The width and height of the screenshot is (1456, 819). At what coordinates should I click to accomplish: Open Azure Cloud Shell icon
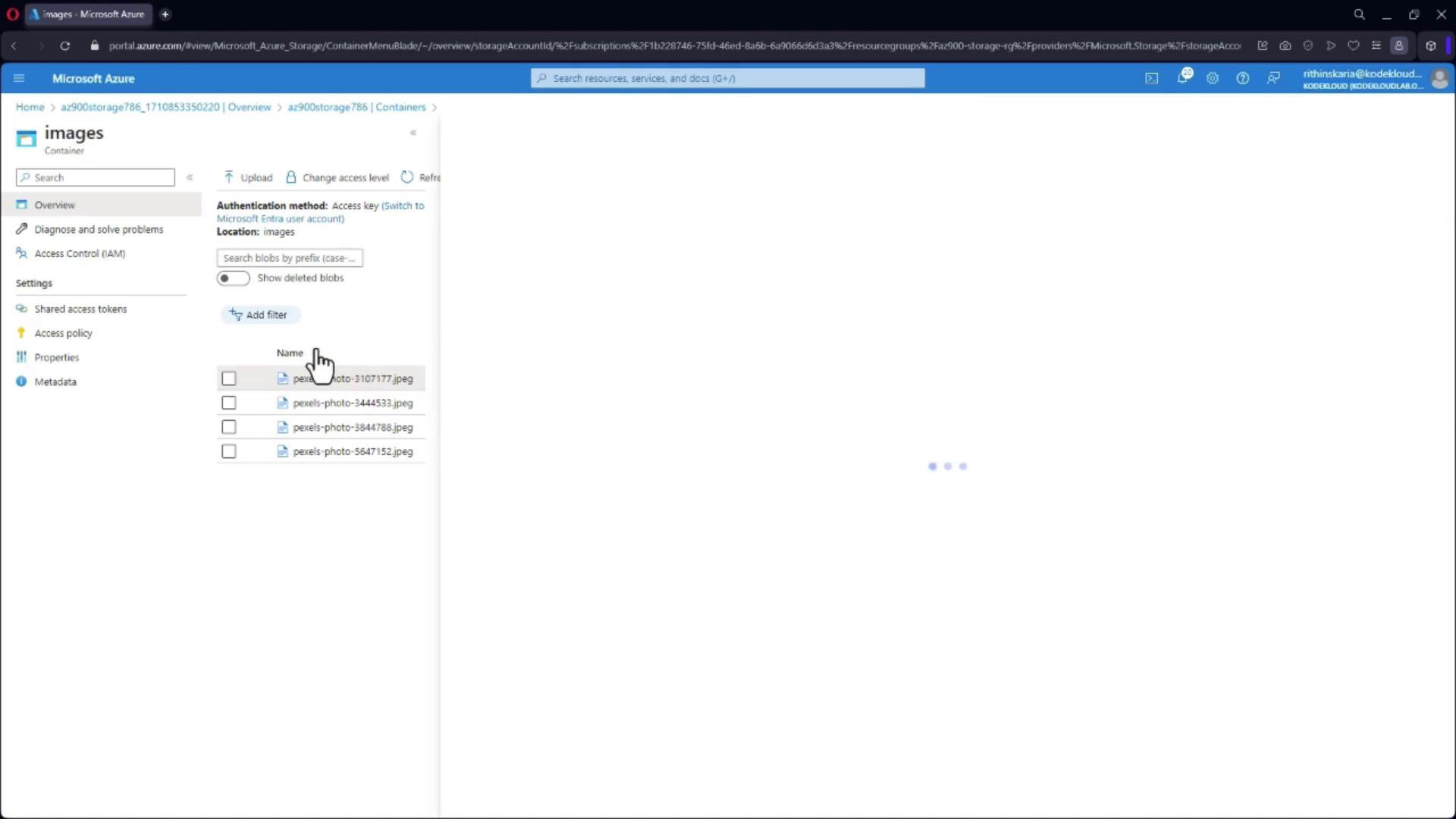click(1151, 78)
